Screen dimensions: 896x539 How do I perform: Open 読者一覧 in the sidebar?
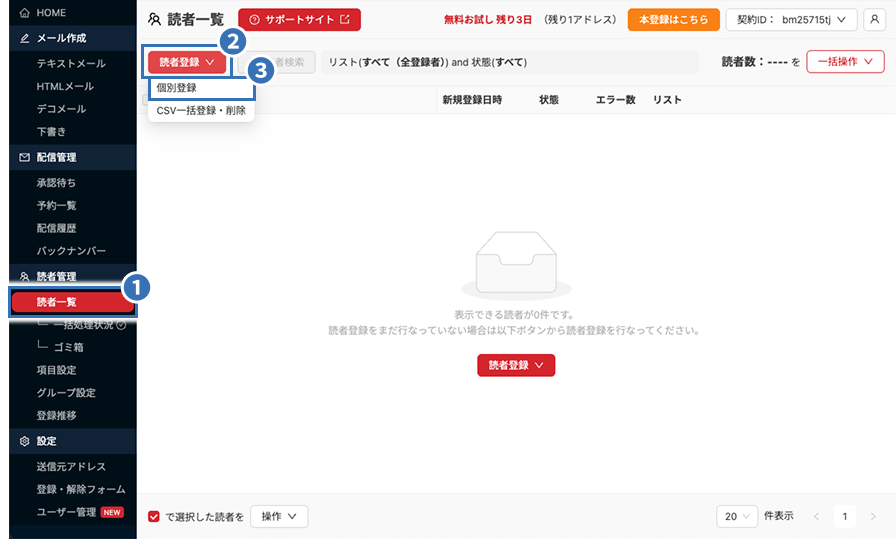(70, 302)
